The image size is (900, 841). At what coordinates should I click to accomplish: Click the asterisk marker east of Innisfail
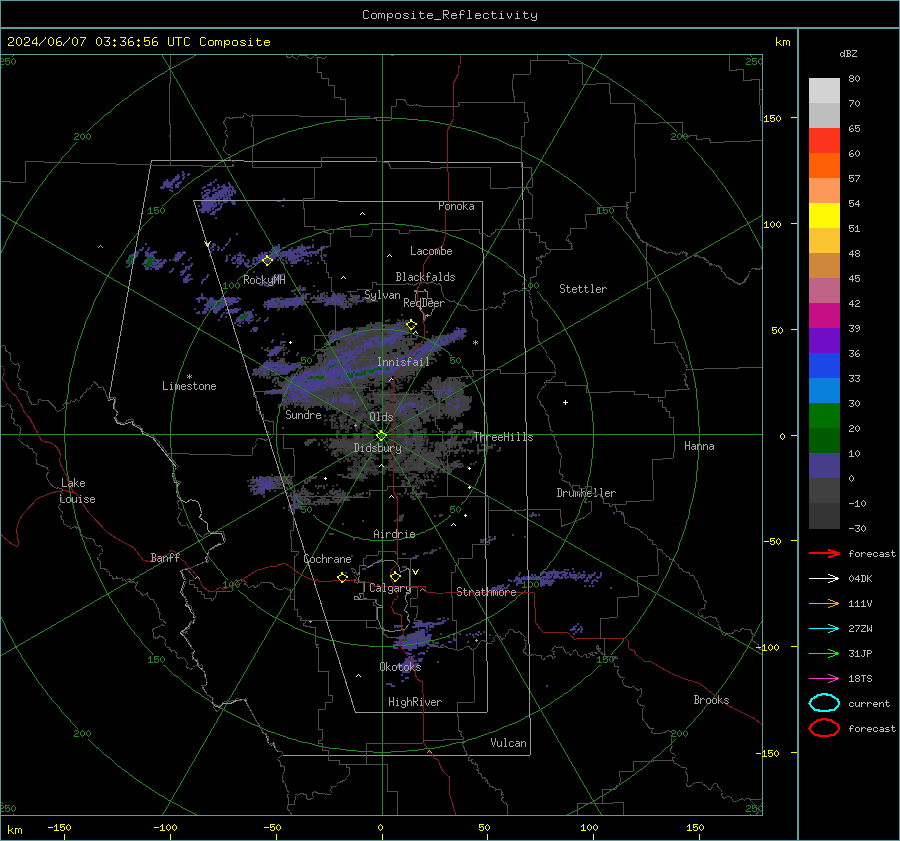coord(475,343)
